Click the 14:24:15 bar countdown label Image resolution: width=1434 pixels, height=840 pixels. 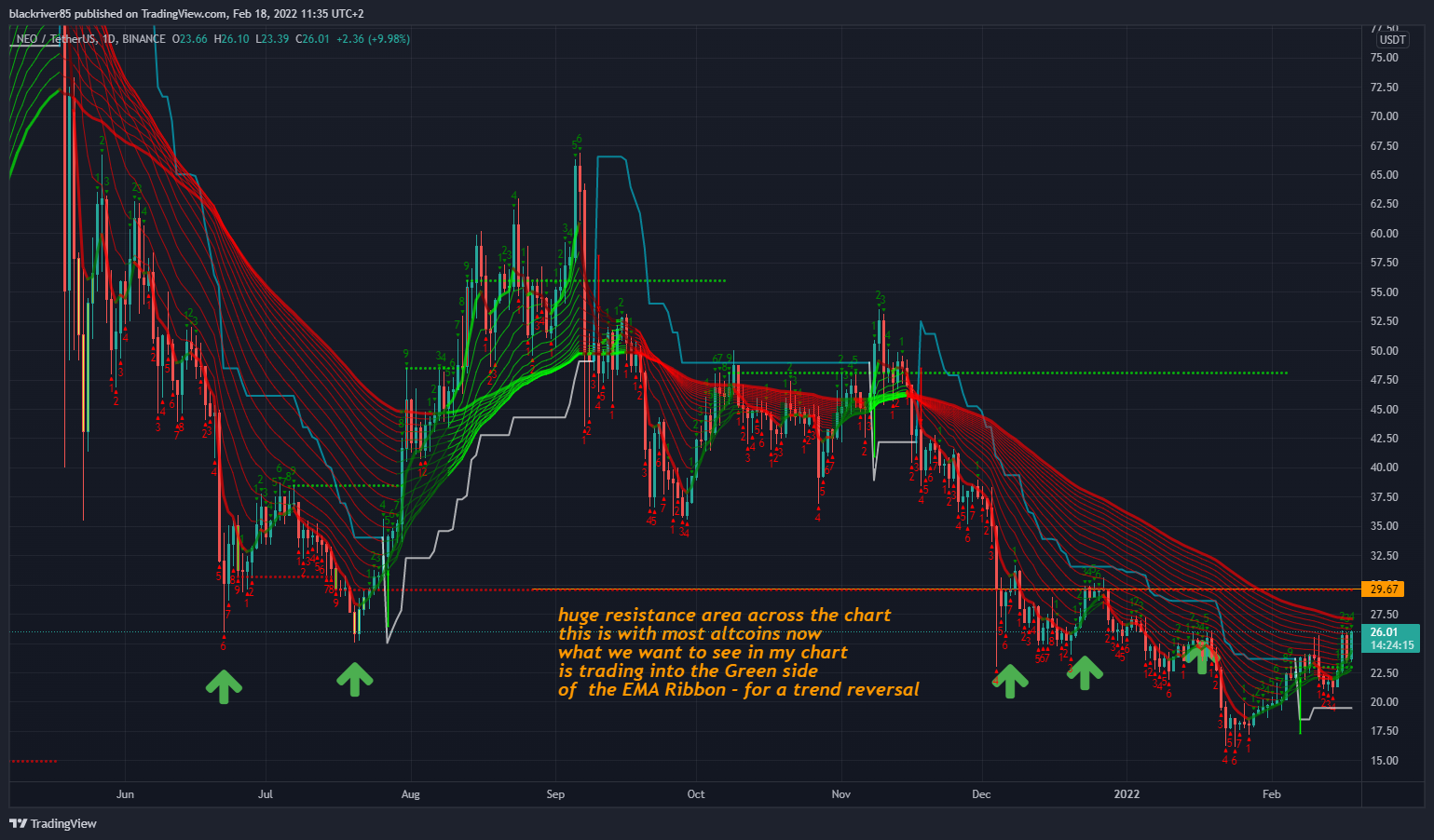[1392, 644]
